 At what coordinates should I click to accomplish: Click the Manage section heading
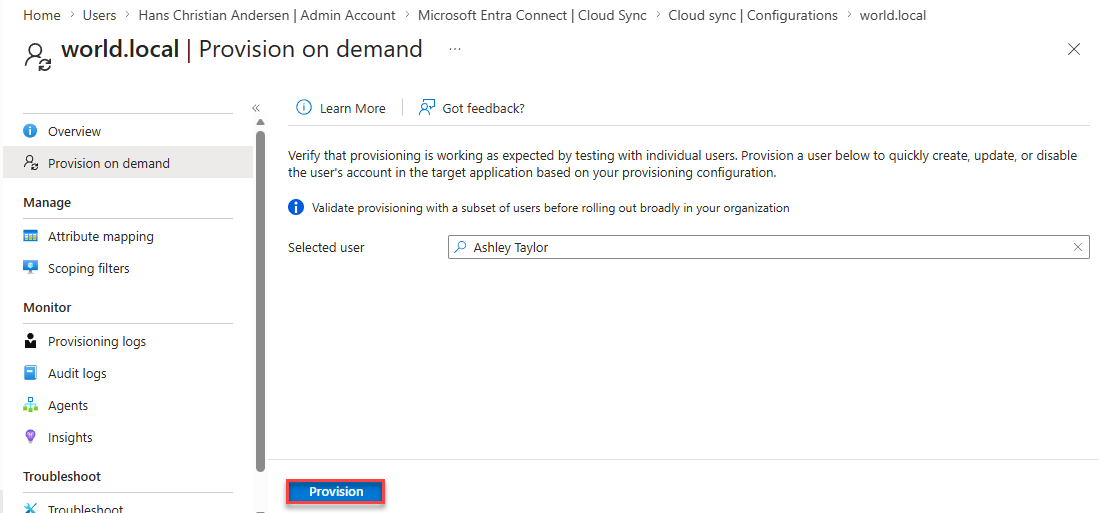click(47, 203)
